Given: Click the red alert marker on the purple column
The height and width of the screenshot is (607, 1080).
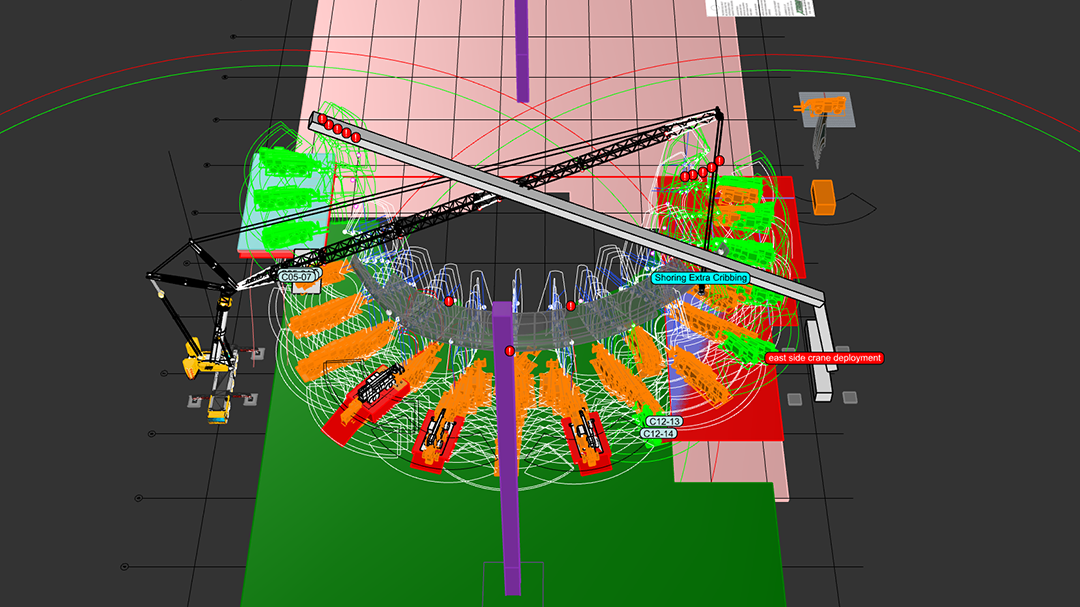Looking at the screenshot, I should pos(510,351).
